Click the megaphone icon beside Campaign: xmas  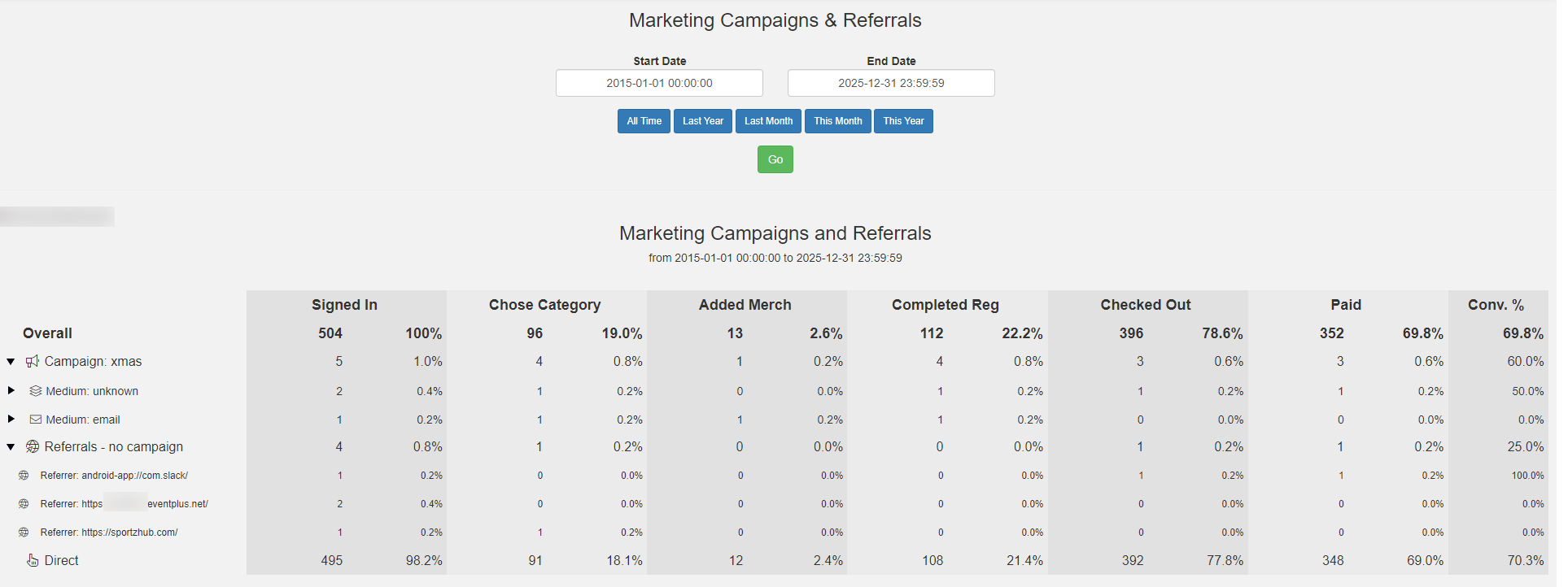click(x=33, y=361)
